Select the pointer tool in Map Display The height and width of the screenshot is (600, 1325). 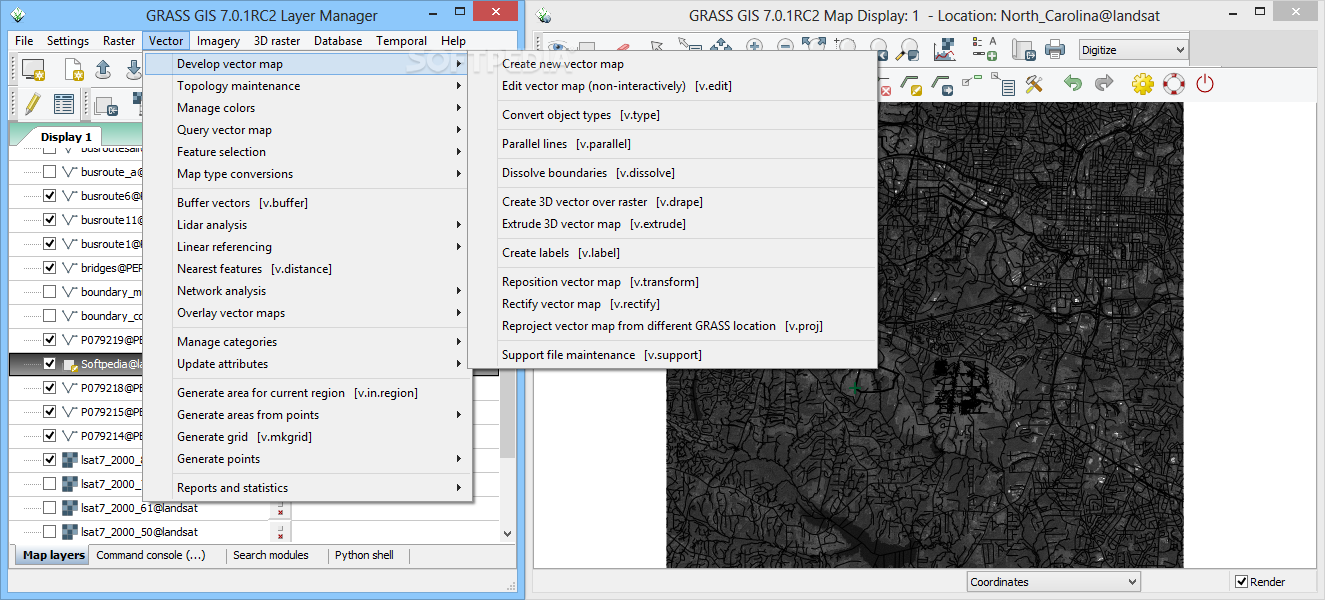pyautogui.click(x=656, y=47)
